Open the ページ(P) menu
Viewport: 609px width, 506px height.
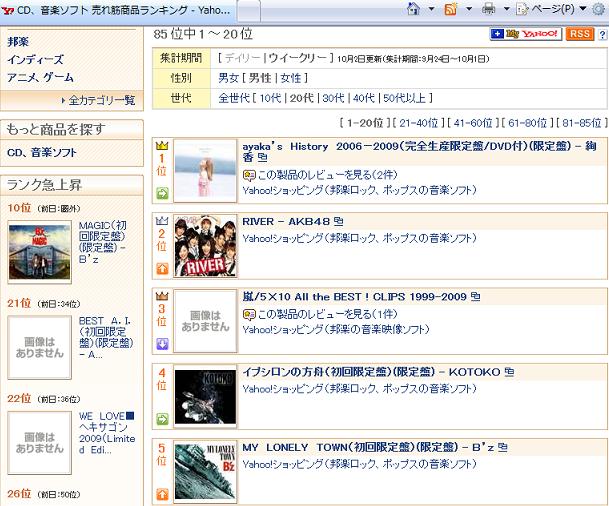click(551, 9)
